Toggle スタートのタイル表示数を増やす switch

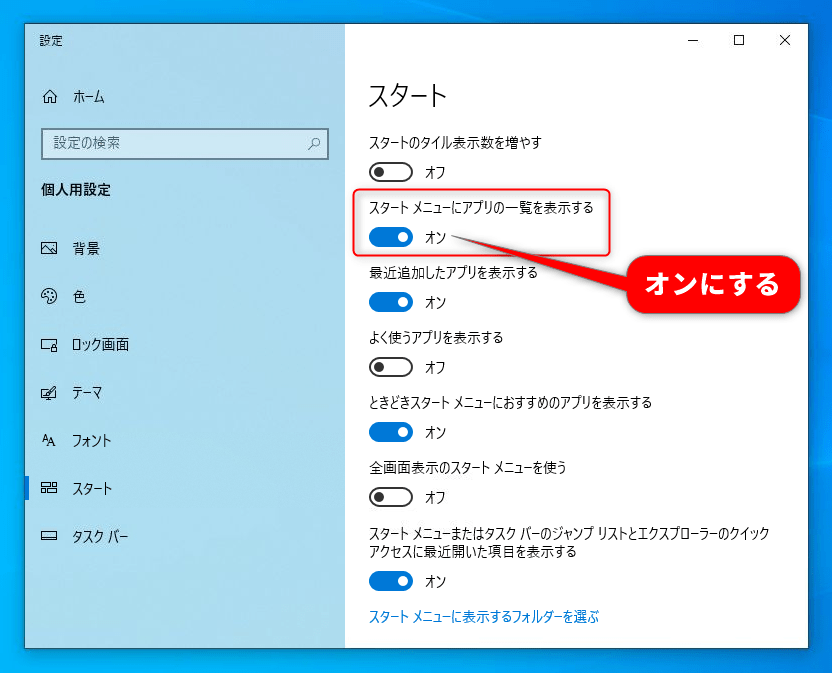pos(391,172)
